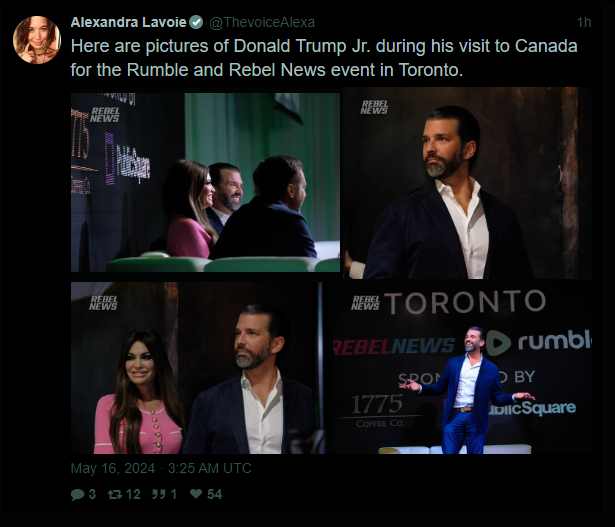Click the tweet text about Toronto event

point(324,58)
